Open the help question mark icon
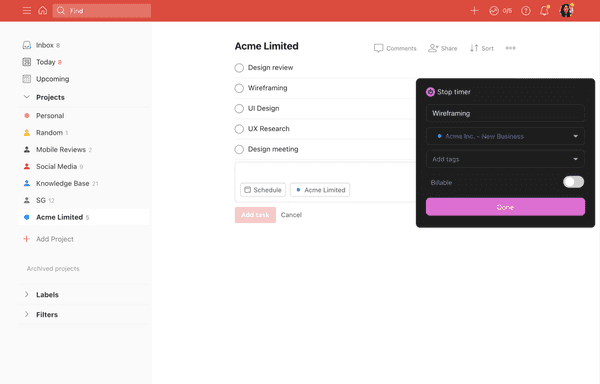The width and height of the screenshot is (600, 384). point(526,11)
